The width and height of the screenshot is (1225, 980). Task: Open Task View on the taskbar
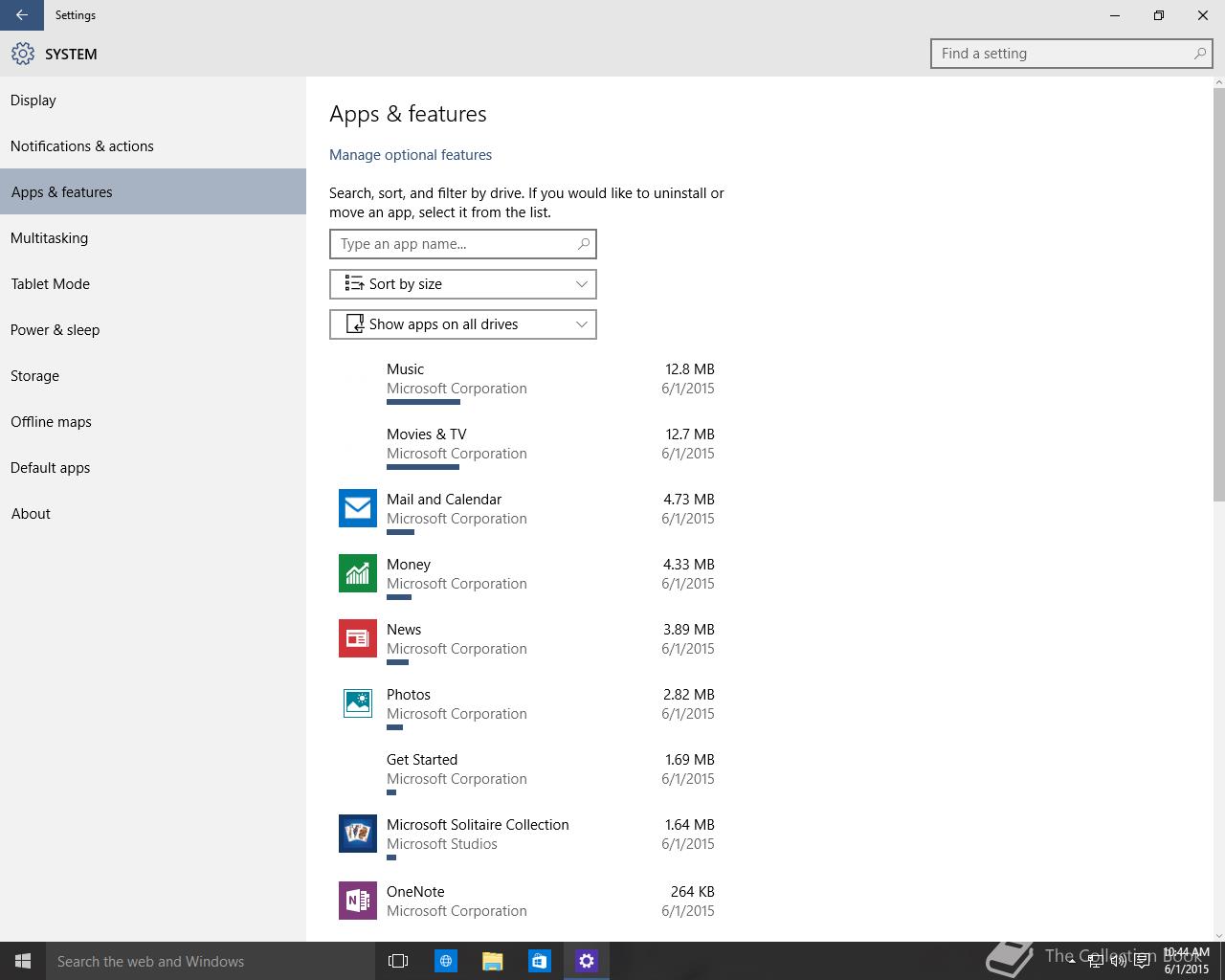398,961
